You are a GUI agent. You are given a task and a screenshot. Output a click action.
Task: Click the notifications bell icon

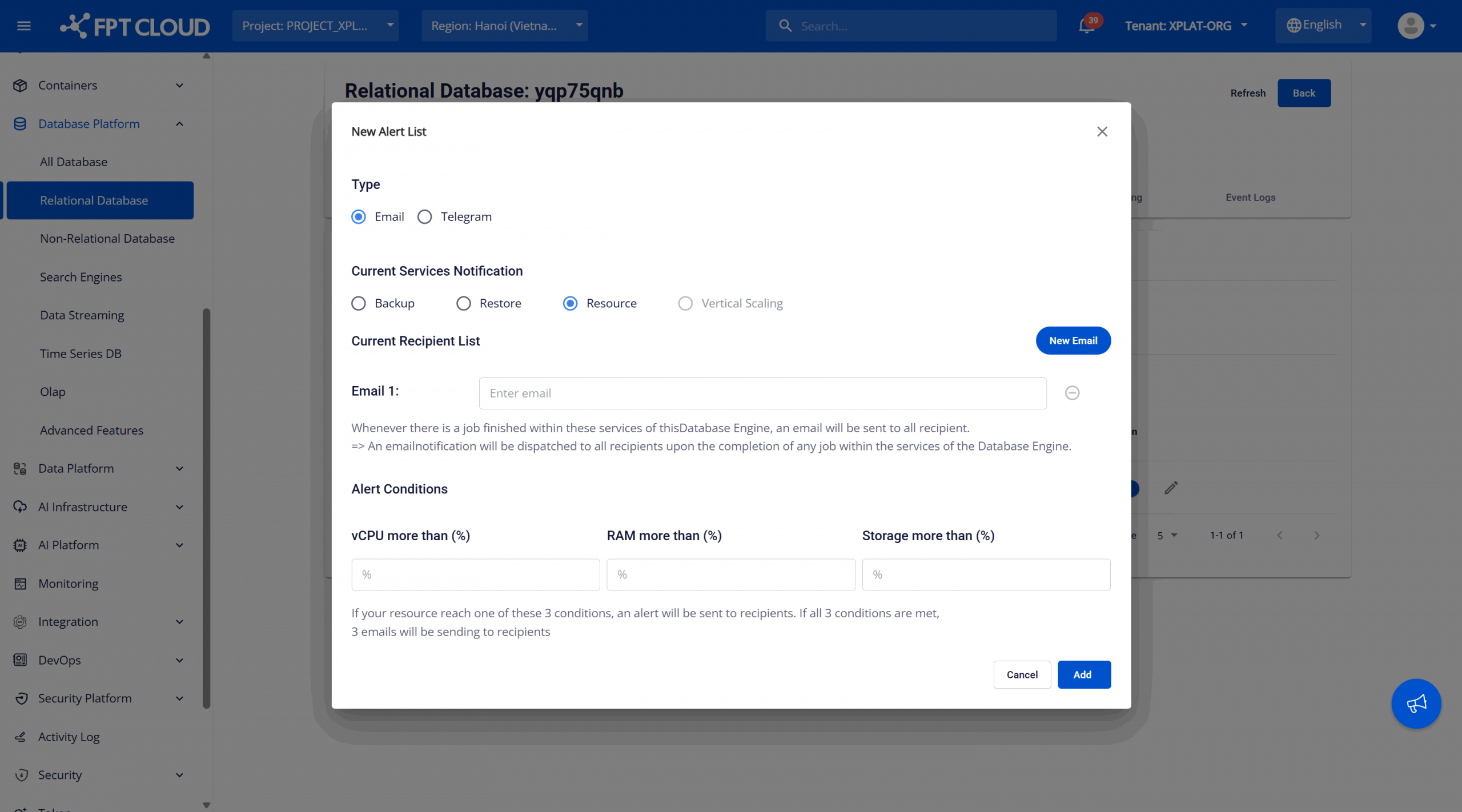click(x=1086, y=26)
